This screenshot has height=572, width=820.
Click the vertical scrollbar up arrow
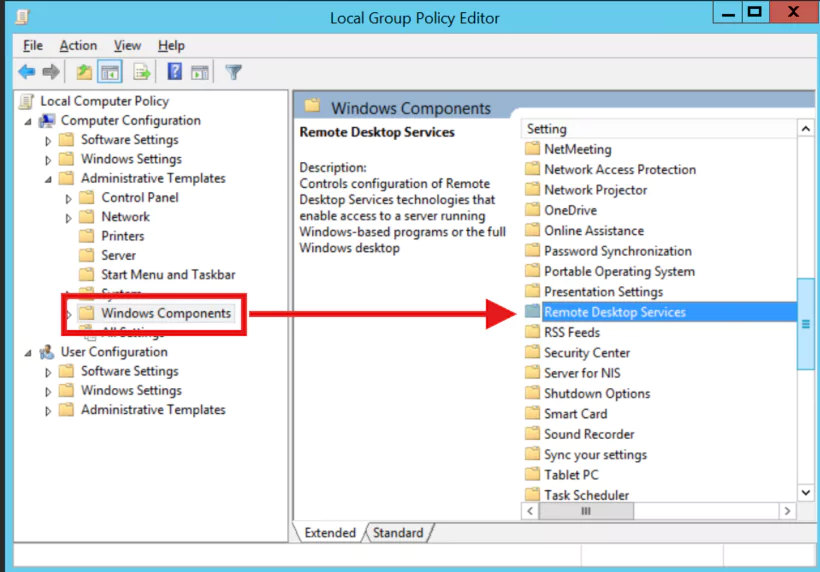[806, 129]
